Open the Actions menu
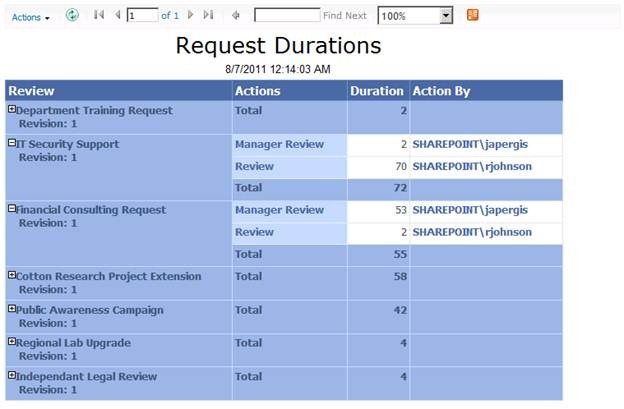This screenshot has width=624, height=409. point(31,17)
